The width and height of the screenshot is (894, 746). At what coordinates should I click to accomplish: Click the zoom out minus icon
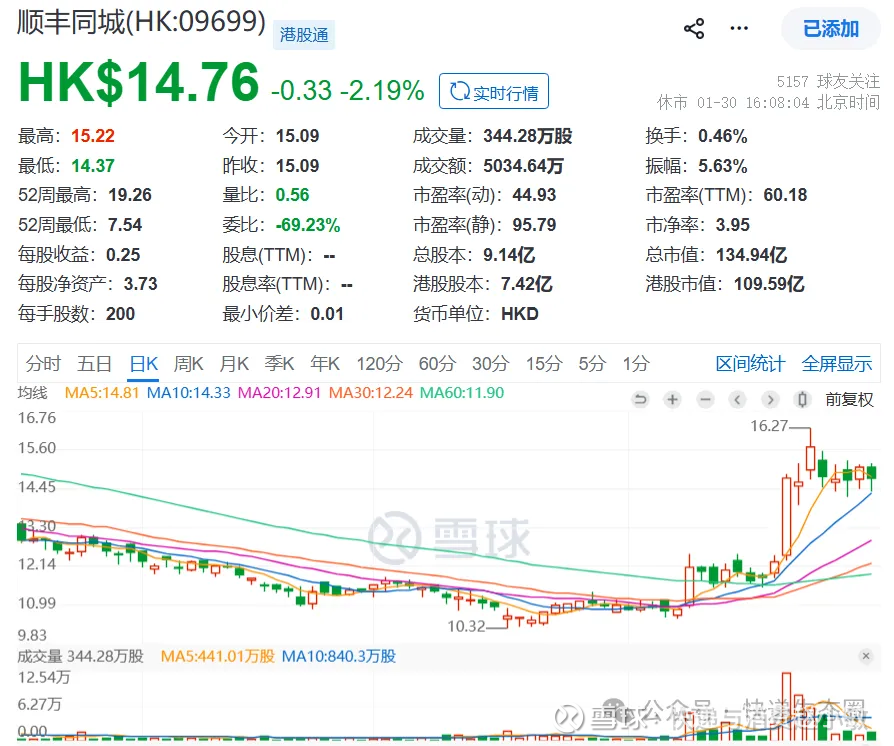705,399
